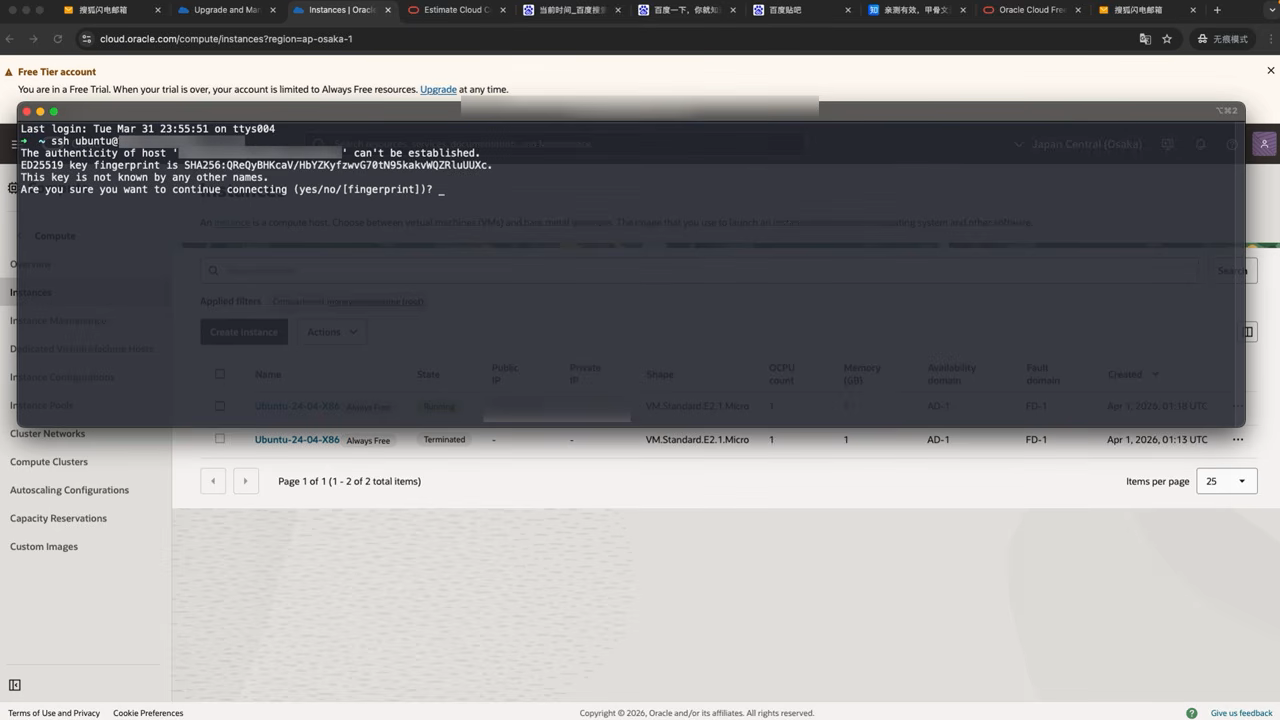
Task: Click the terminal prompt line asking yes/no/[fingerprint]
Action: (232, 189)
